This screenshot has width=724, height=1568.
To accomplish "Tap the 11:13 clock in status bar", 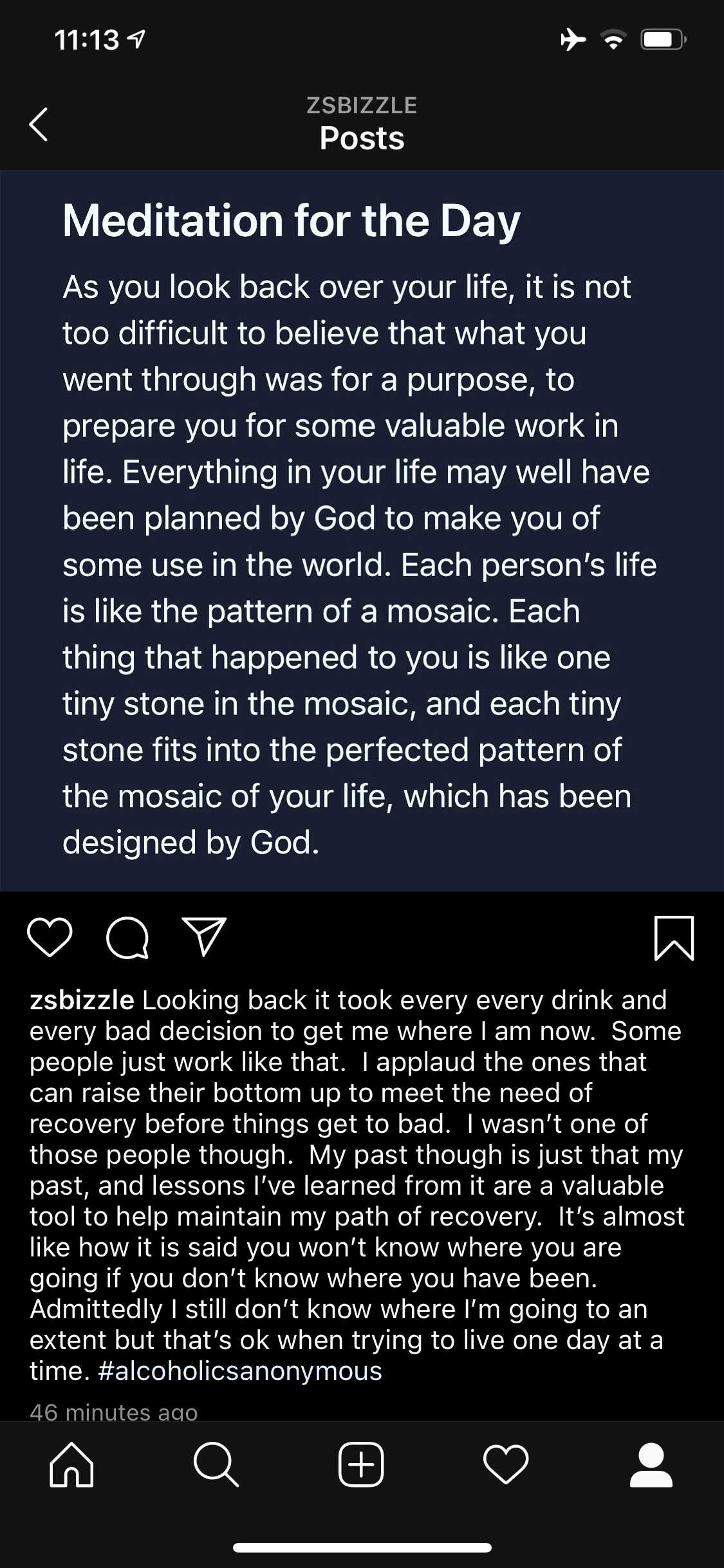I will point(87,40).
